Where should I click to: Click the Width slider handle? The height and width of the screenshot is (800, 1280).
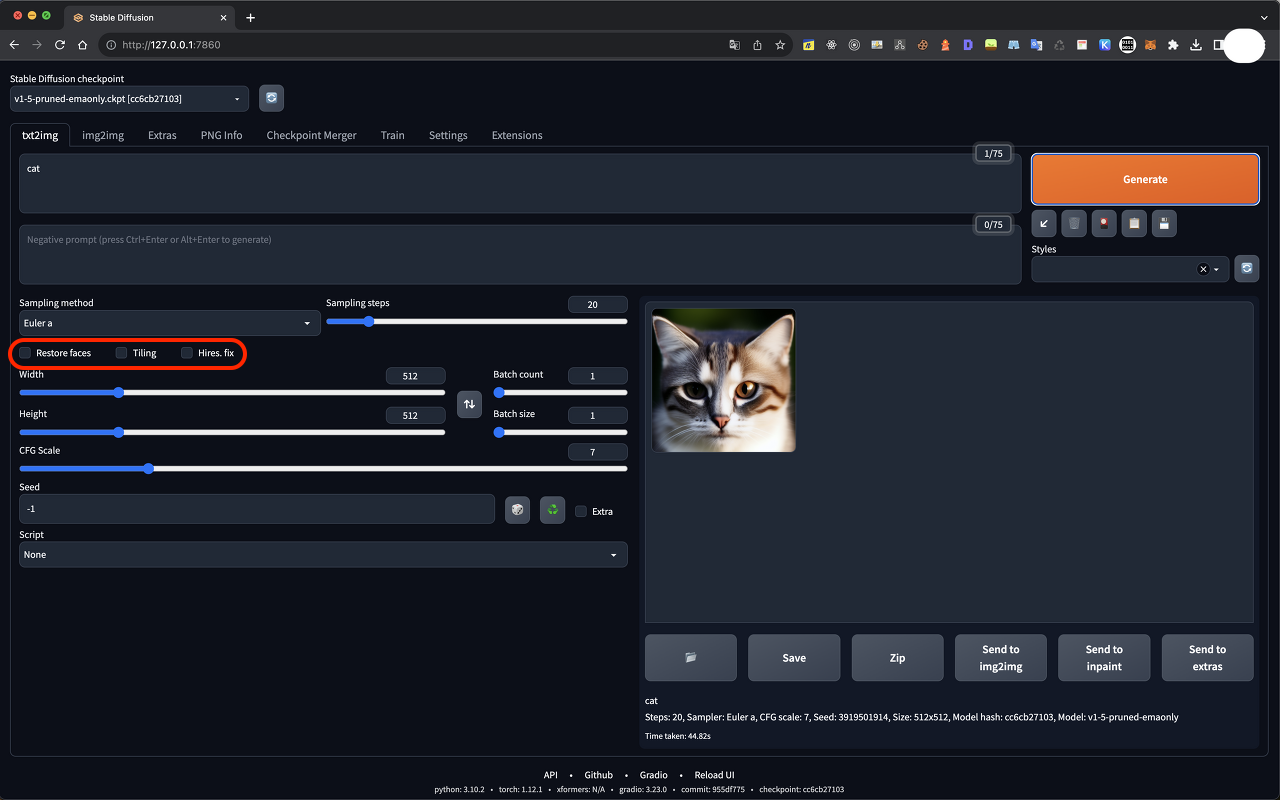[x=119, y=392]
